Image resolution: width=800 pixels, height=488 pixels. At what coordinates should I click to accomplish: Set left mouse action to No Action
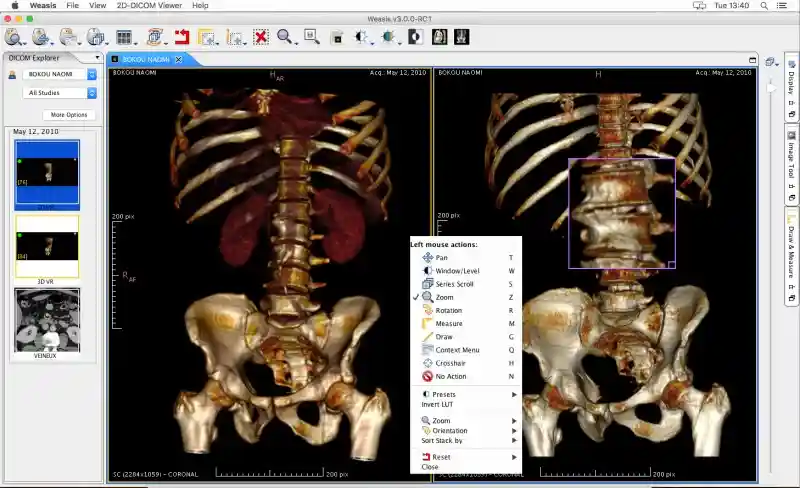452,376
